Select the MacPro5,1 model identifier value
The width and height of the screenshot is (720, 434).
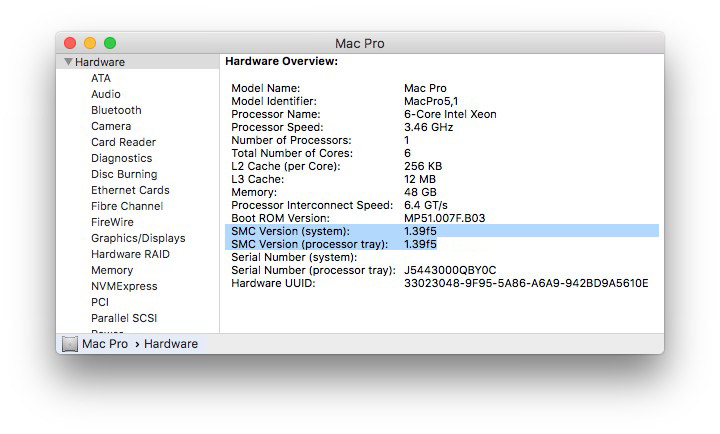431,101
